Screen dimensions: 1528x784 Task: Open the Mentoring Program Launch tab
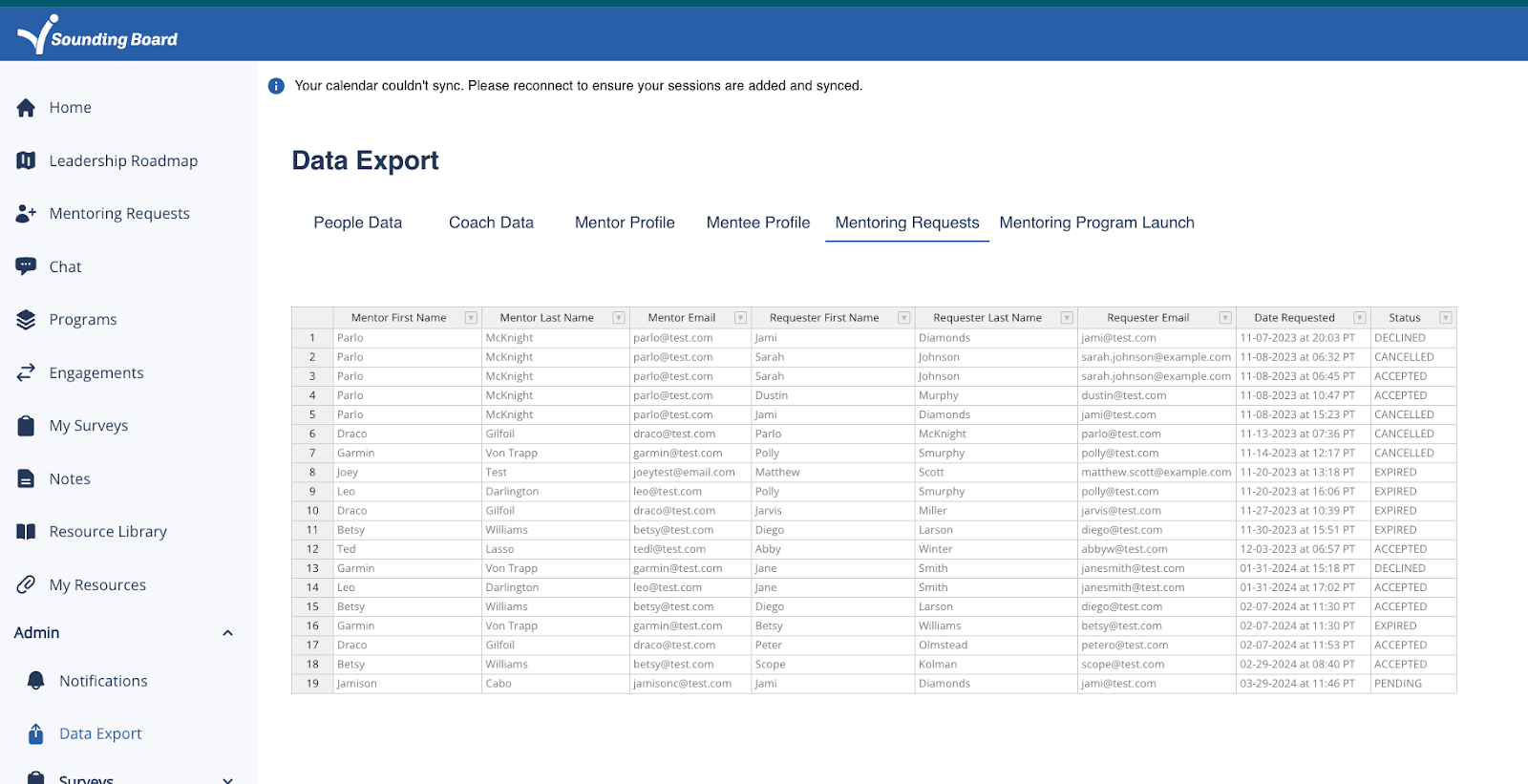[x=1096, y=222]
